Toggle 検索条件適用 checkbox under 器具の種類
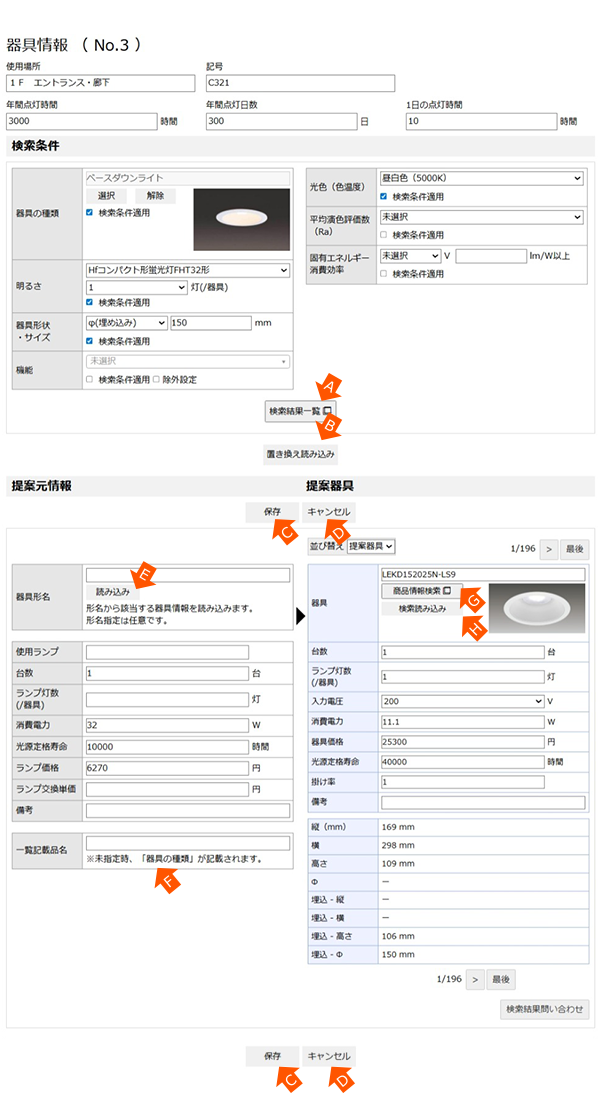The image size is (600, 1097). 90,214
